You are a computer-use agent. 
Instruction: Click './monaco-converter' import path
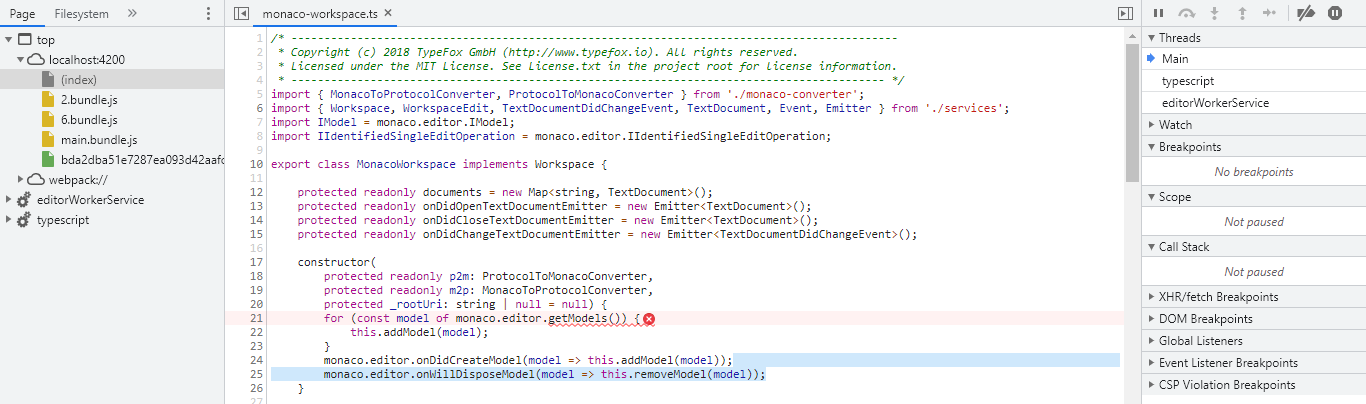[x=796, y=94]
